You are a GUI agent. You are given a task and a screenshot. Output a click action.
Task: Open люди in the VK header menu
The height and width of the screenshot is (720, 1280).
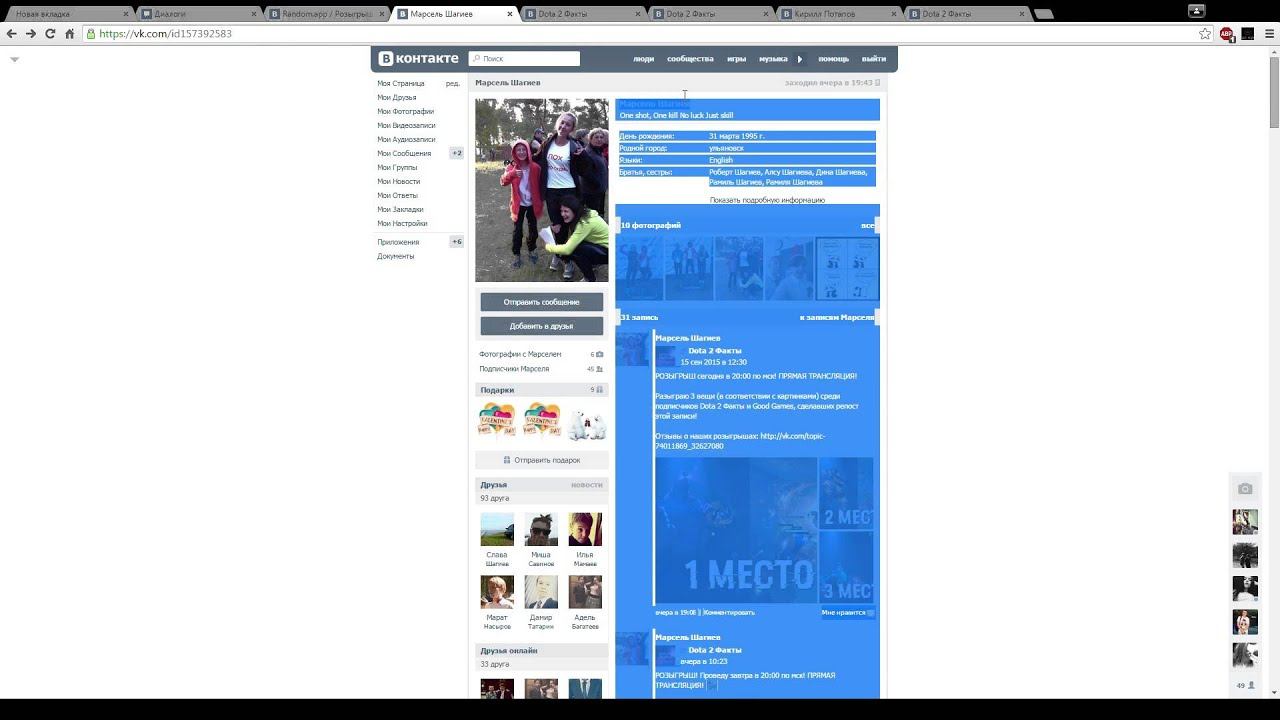tap(643, 59)
